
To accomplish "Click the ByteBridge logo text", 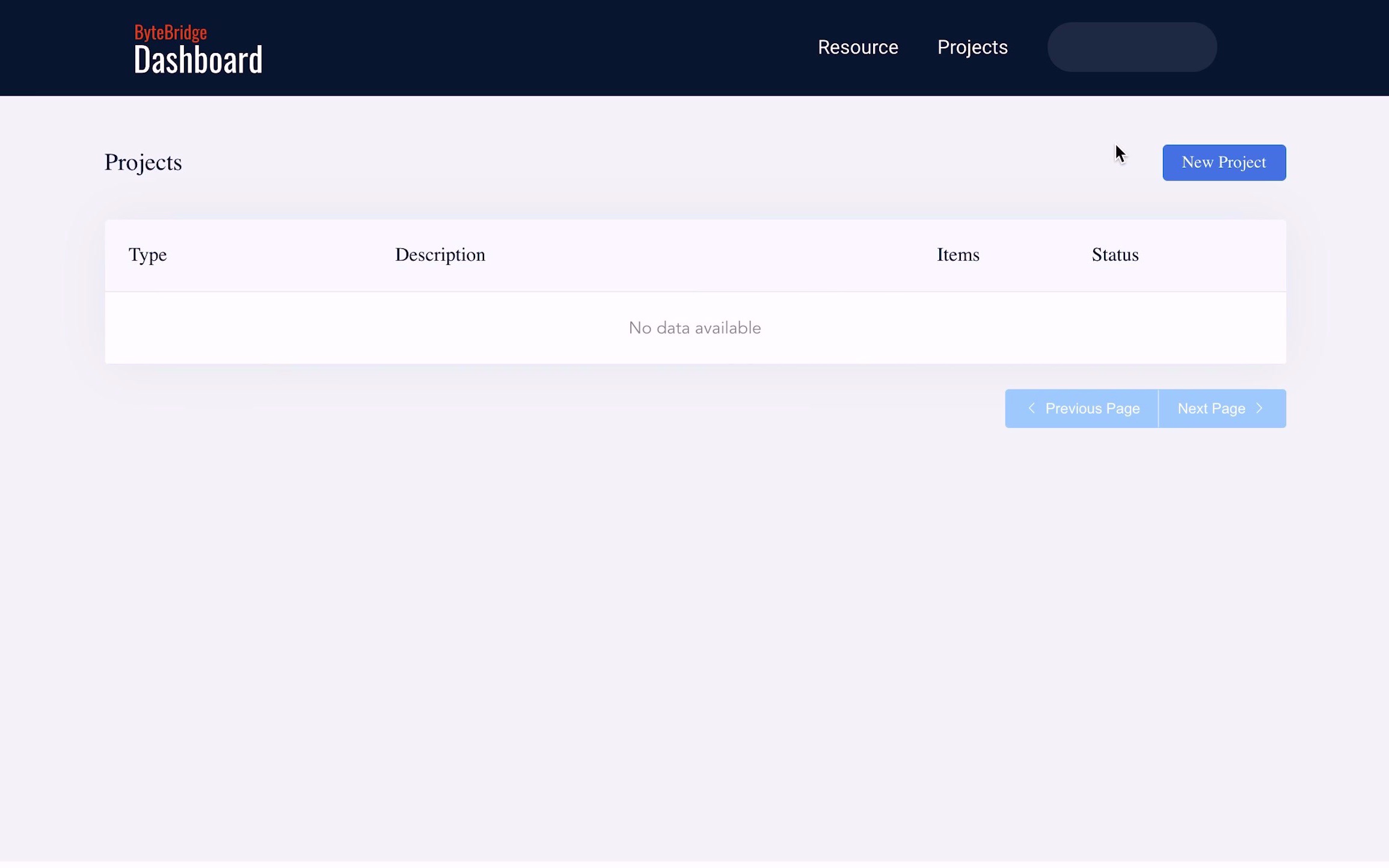I will pyautogui.click(x=170, y=32).
